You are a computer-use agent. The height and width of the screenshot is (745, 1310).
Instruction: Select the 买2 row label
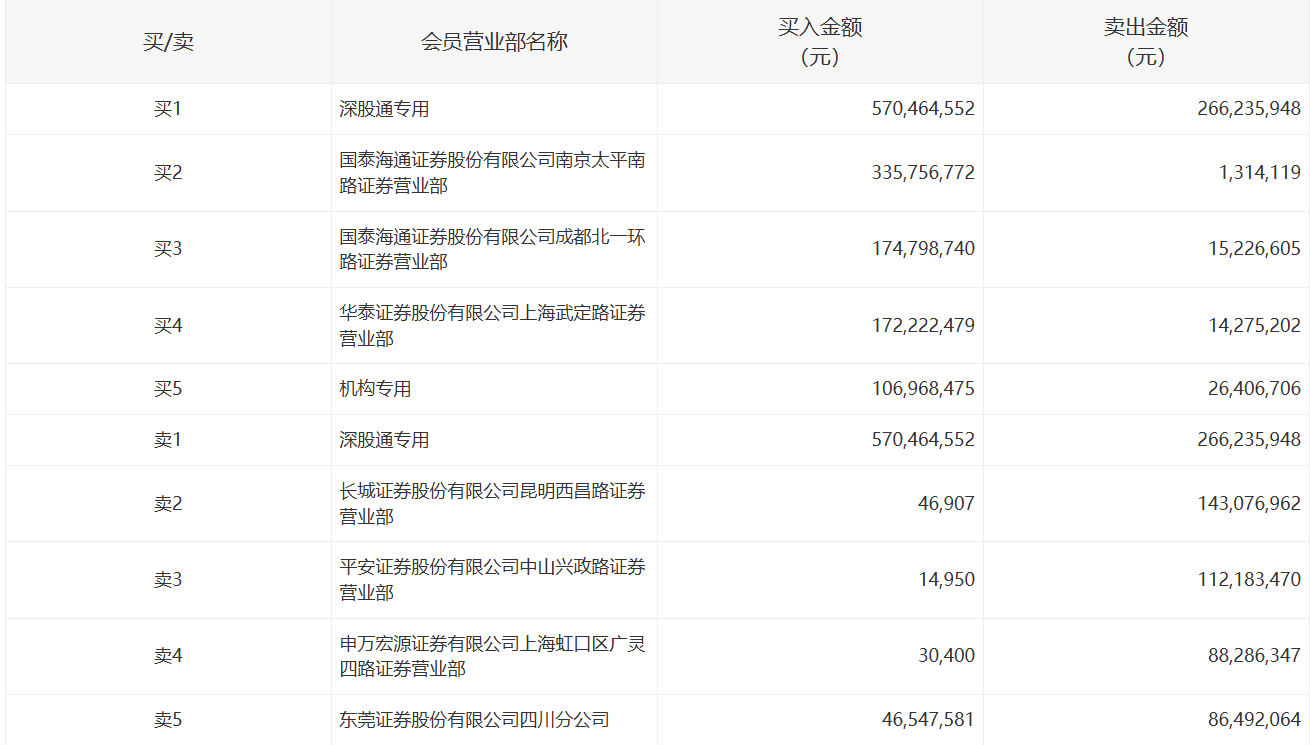coord(168,173)
